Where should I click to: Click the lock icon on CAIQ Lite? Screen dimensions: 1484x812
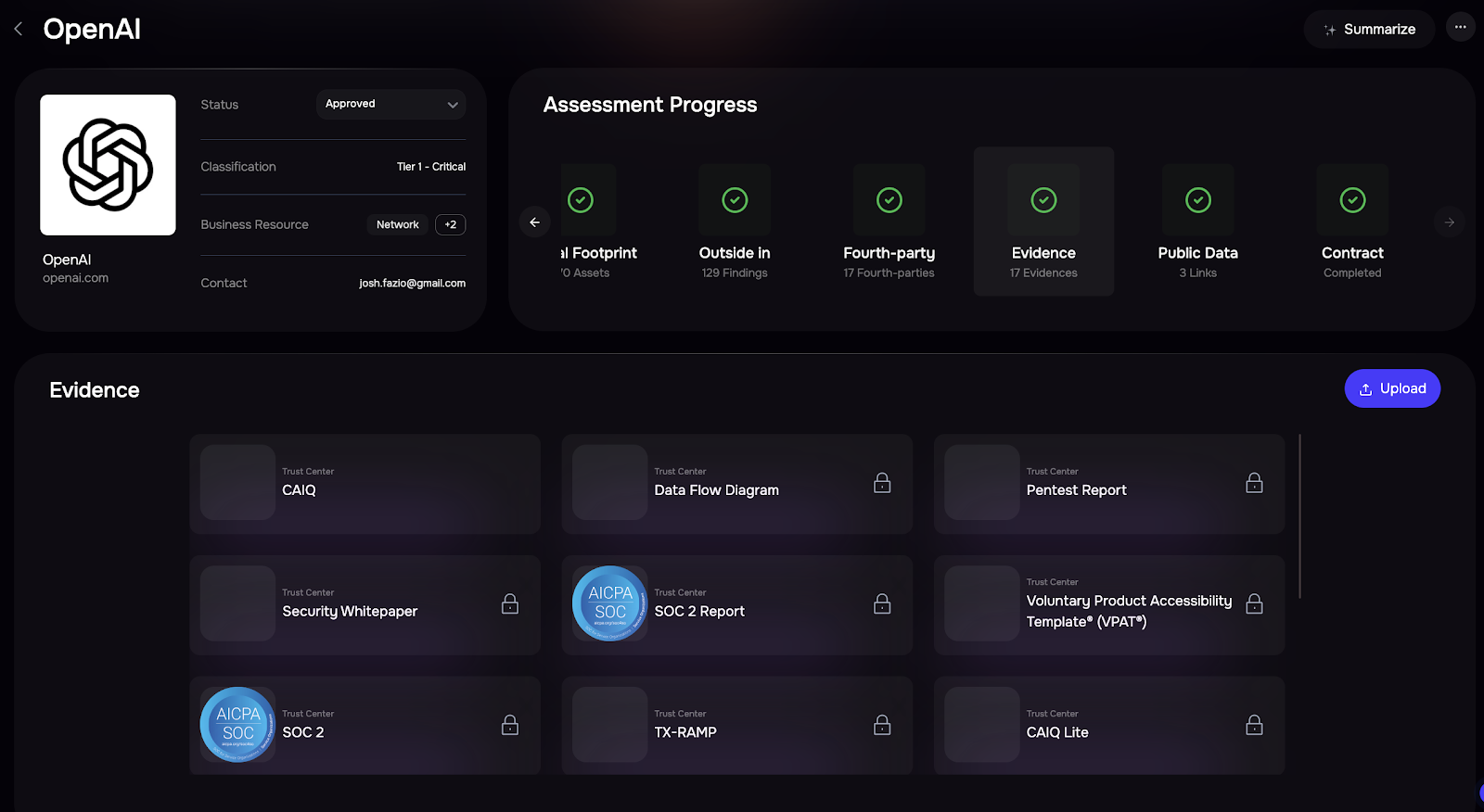[1254, 725]
